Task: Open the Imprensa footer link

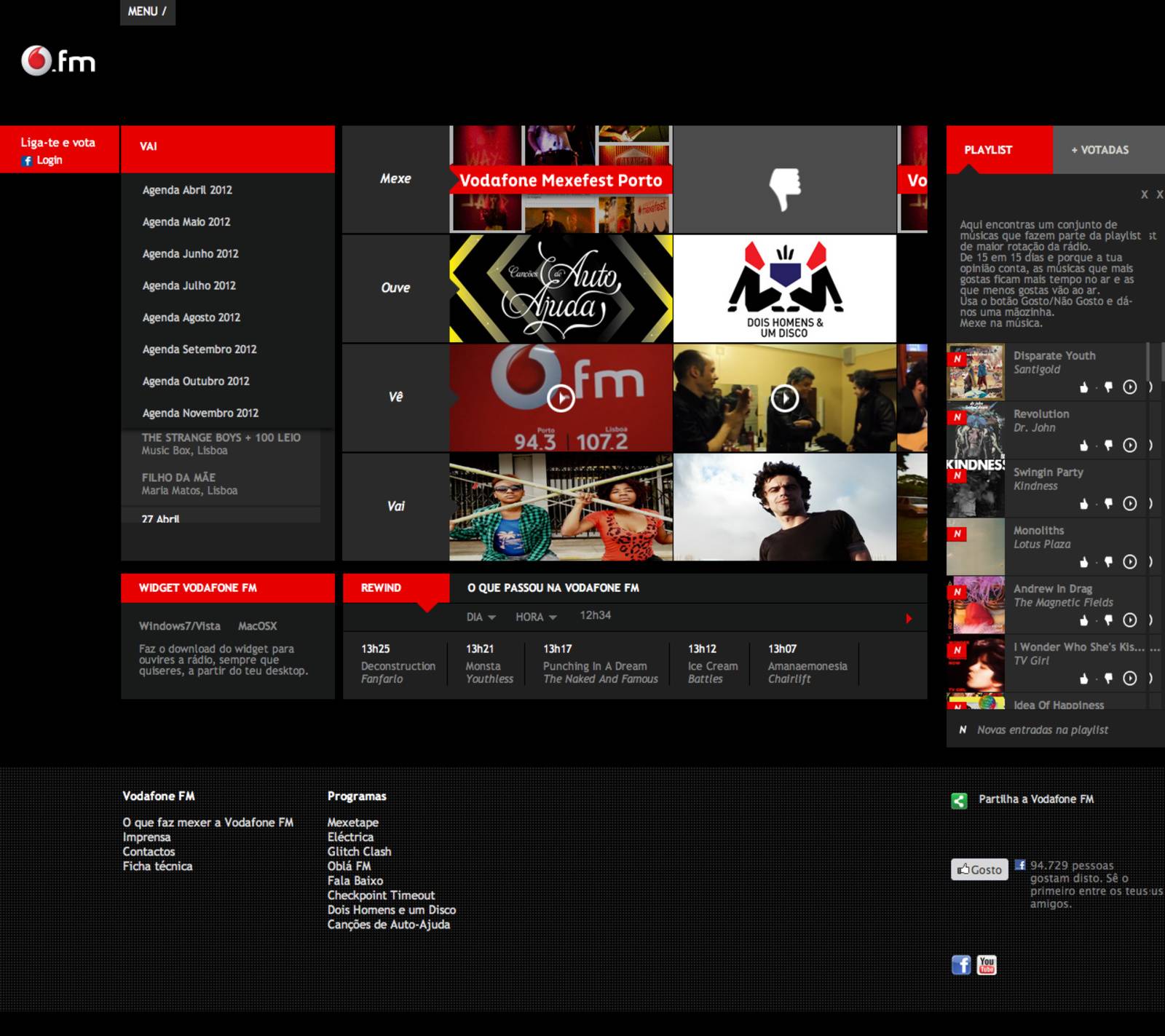Action: tap(146, 837)
